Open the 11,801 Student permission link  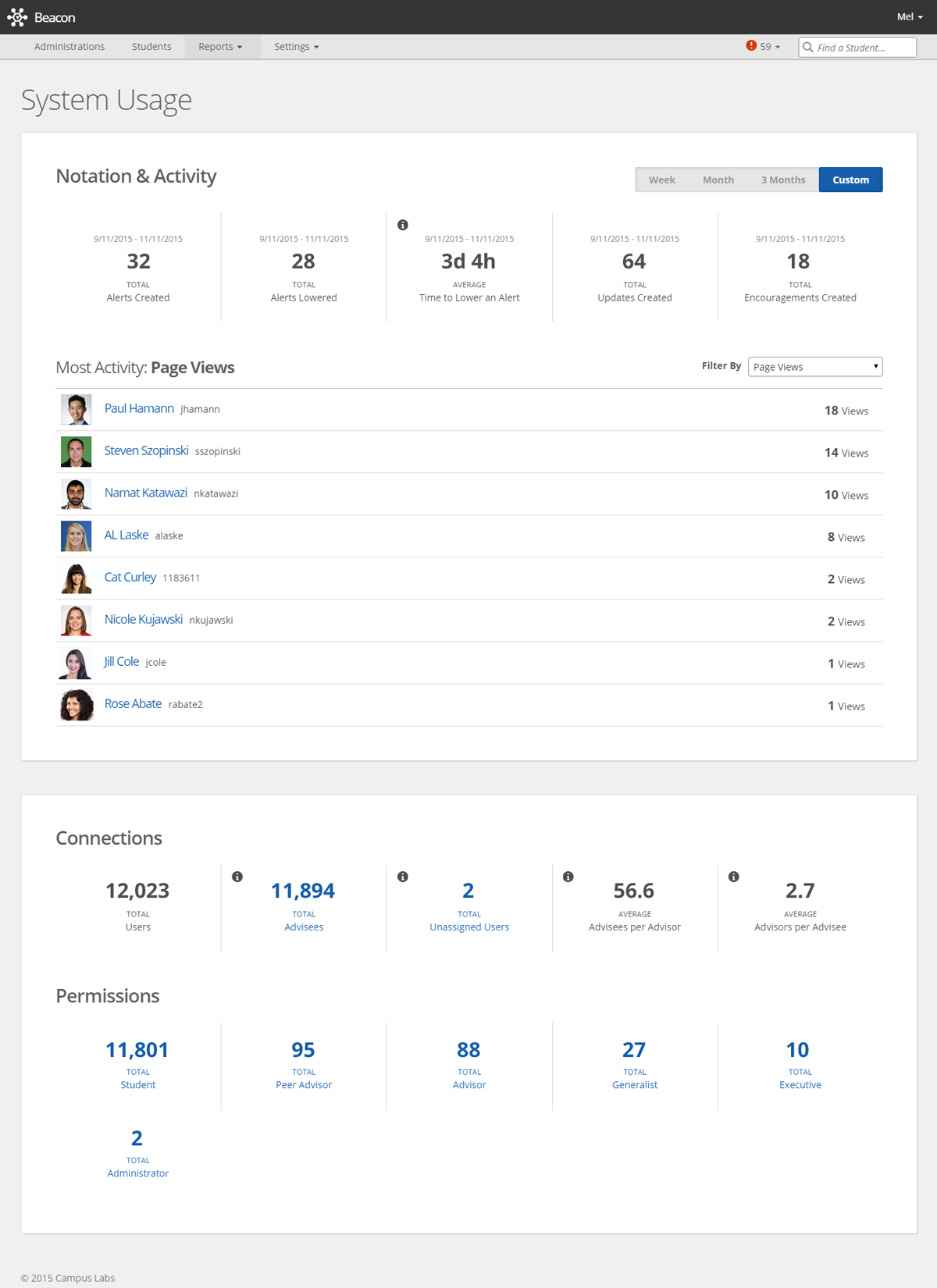coord(137,1063)
